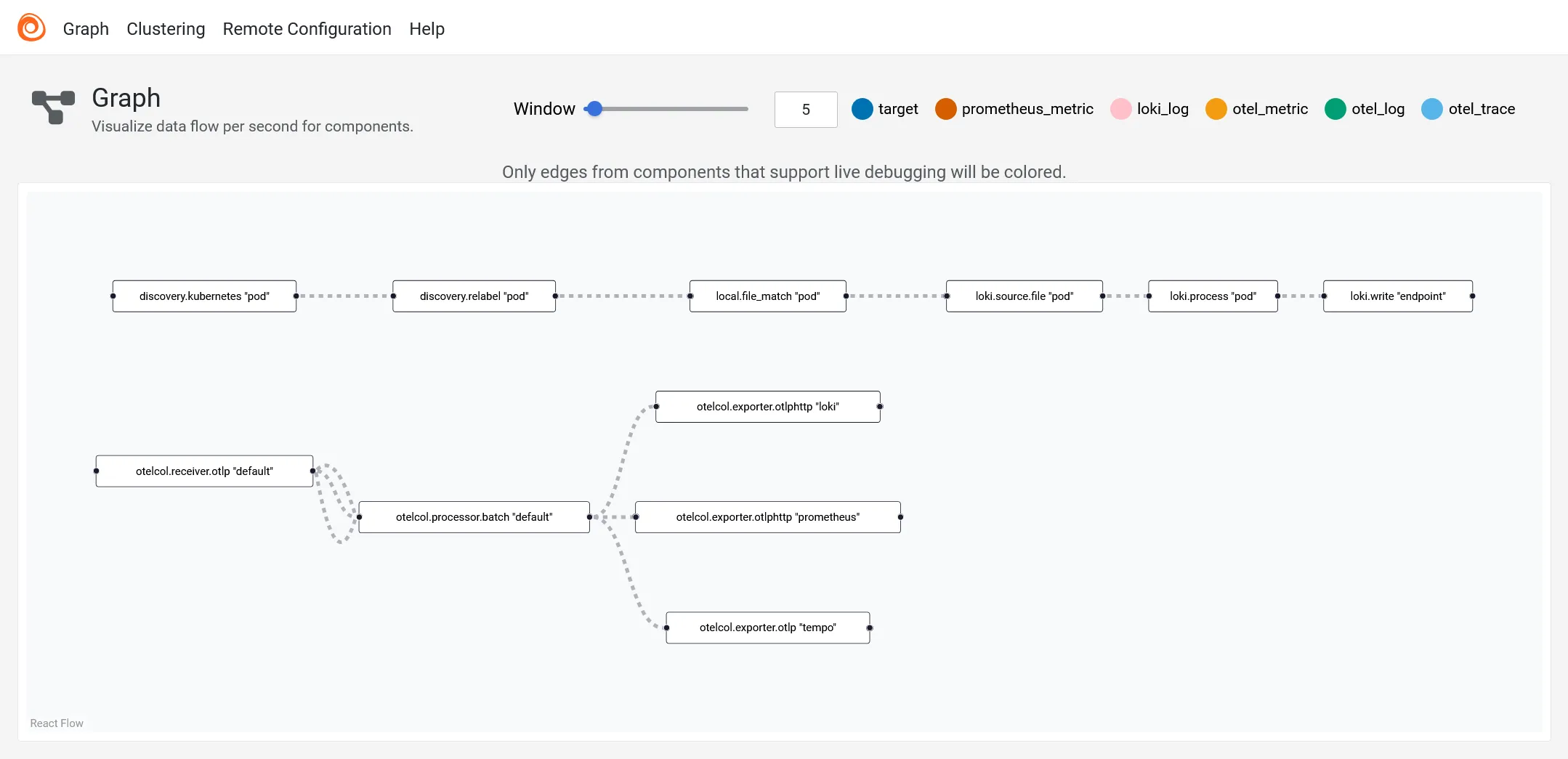Click the yellow otel_metric legend circle
Image resolution: width=1568 pixels, height=759 pixels.
[x=1216, y=109]
